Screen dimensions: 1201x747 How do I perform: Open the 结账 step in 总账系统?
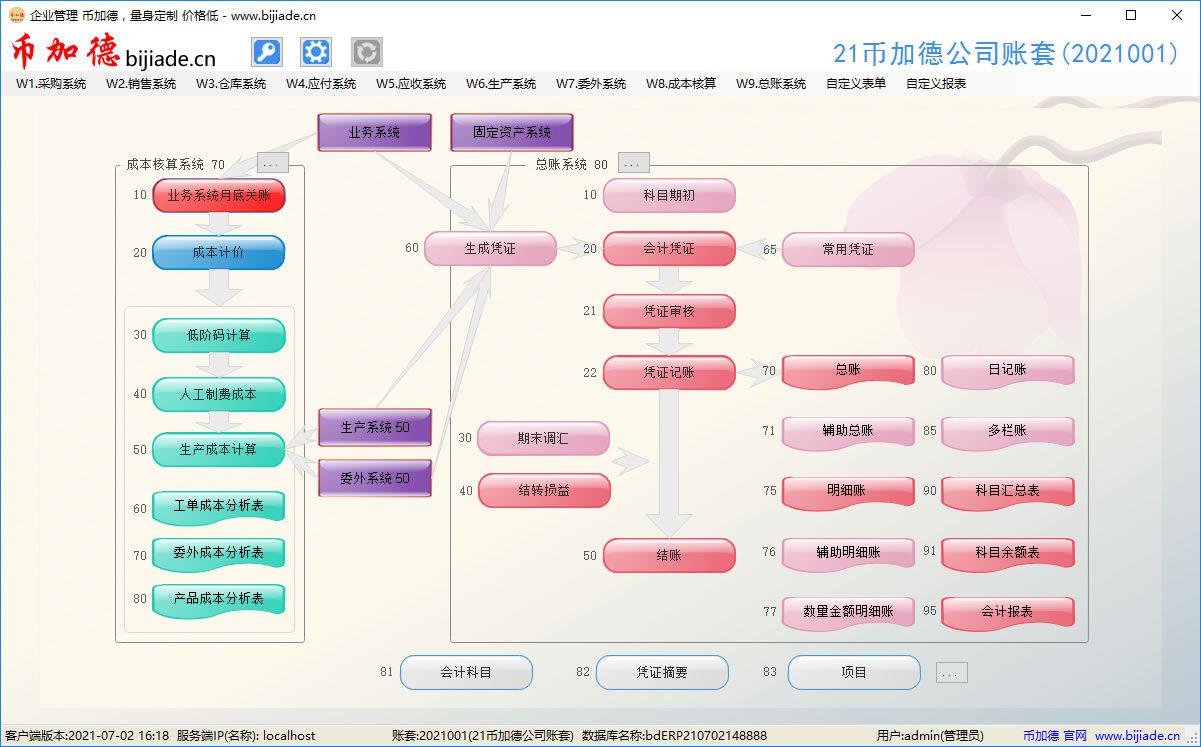click(x=669, y=555)
